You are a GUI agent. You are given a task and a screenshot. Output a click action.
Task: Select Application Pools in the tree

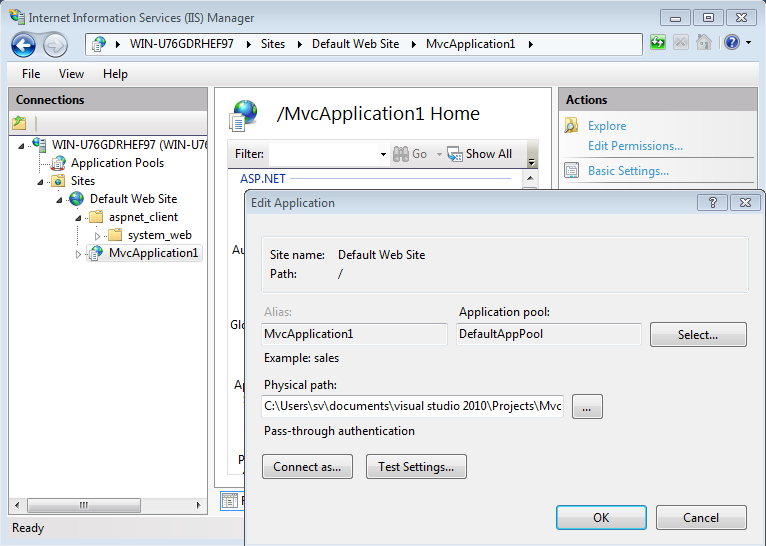coord(117,163)
